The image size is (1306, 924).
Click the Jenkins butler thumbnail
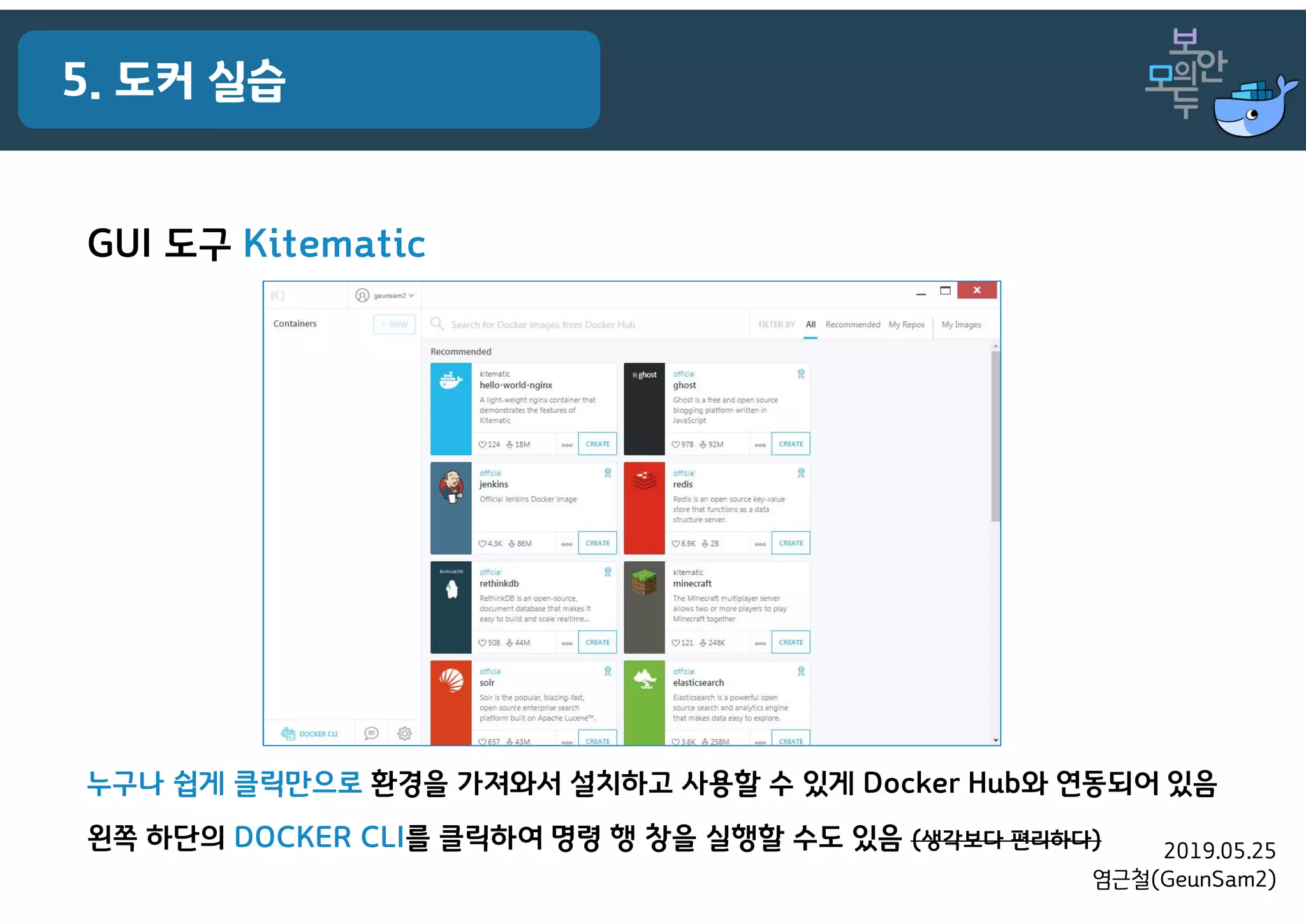point(451,508)
